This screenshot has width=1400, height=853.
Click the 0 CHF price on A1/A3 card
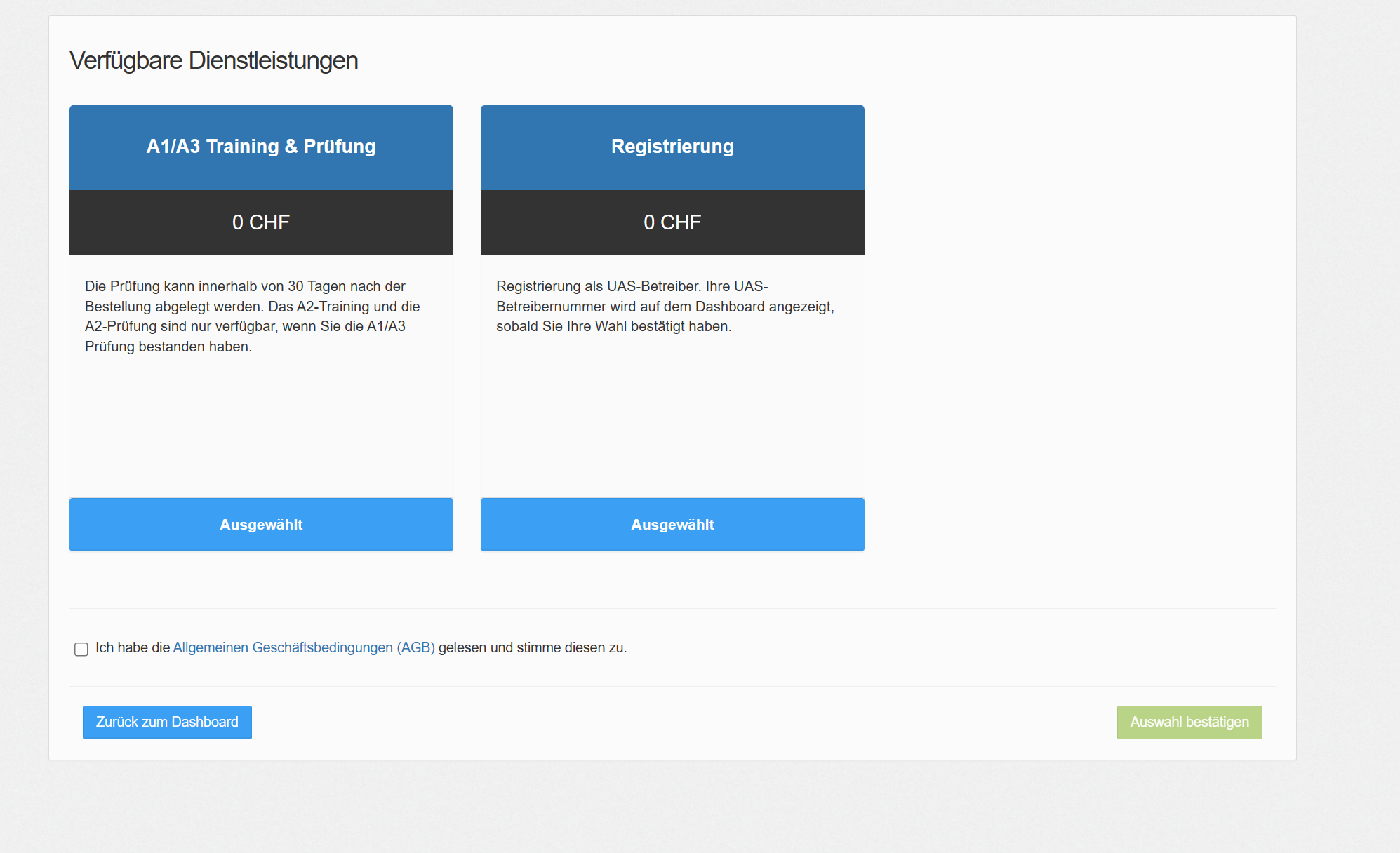click(261, 222)
